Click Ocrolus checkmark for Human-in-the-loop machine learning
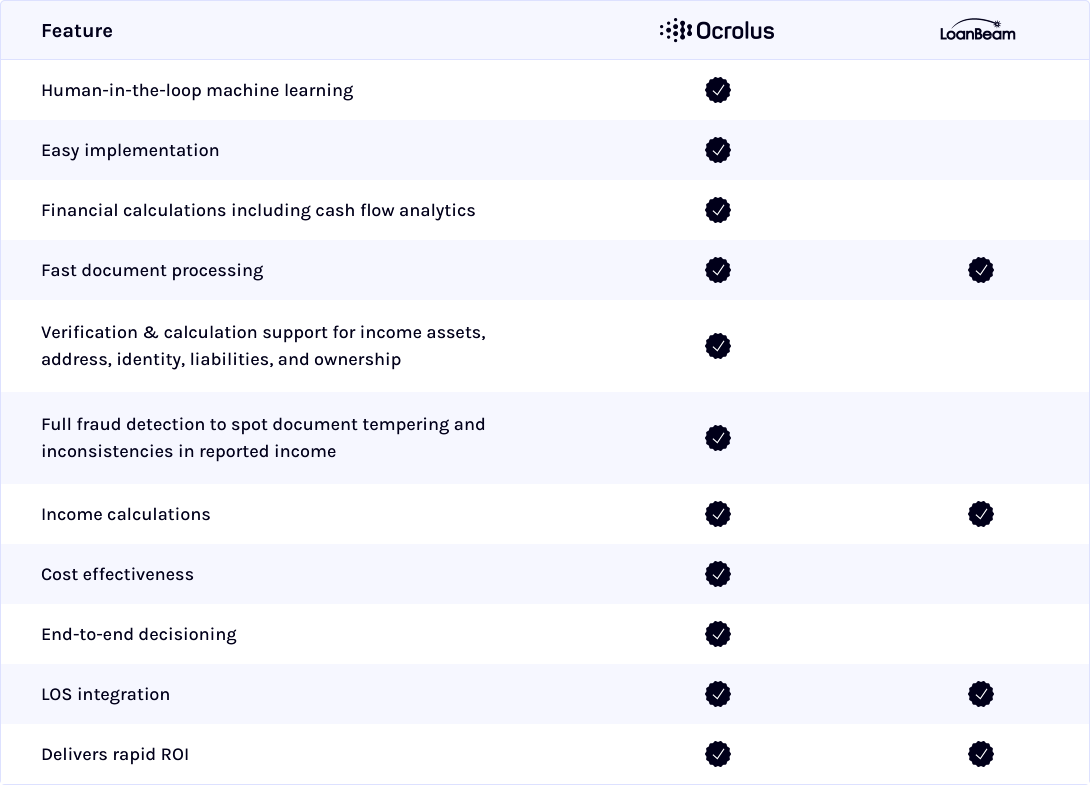This screenshot has width=1090, height=785. pos(717,90)
